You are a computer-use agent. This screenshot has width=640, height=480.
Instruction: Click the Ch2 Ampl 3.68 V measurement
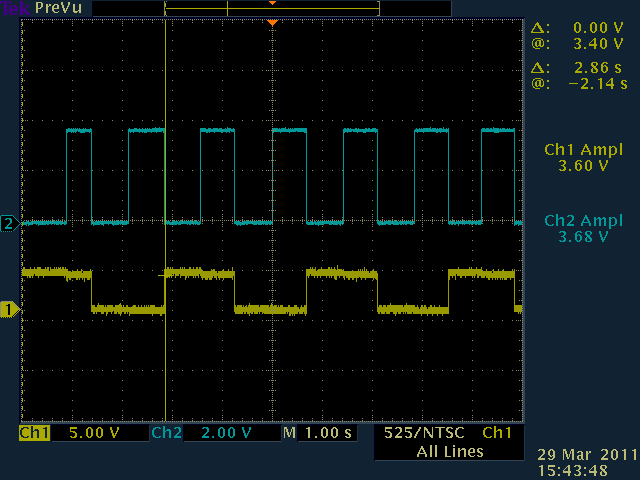pos(583,228)
